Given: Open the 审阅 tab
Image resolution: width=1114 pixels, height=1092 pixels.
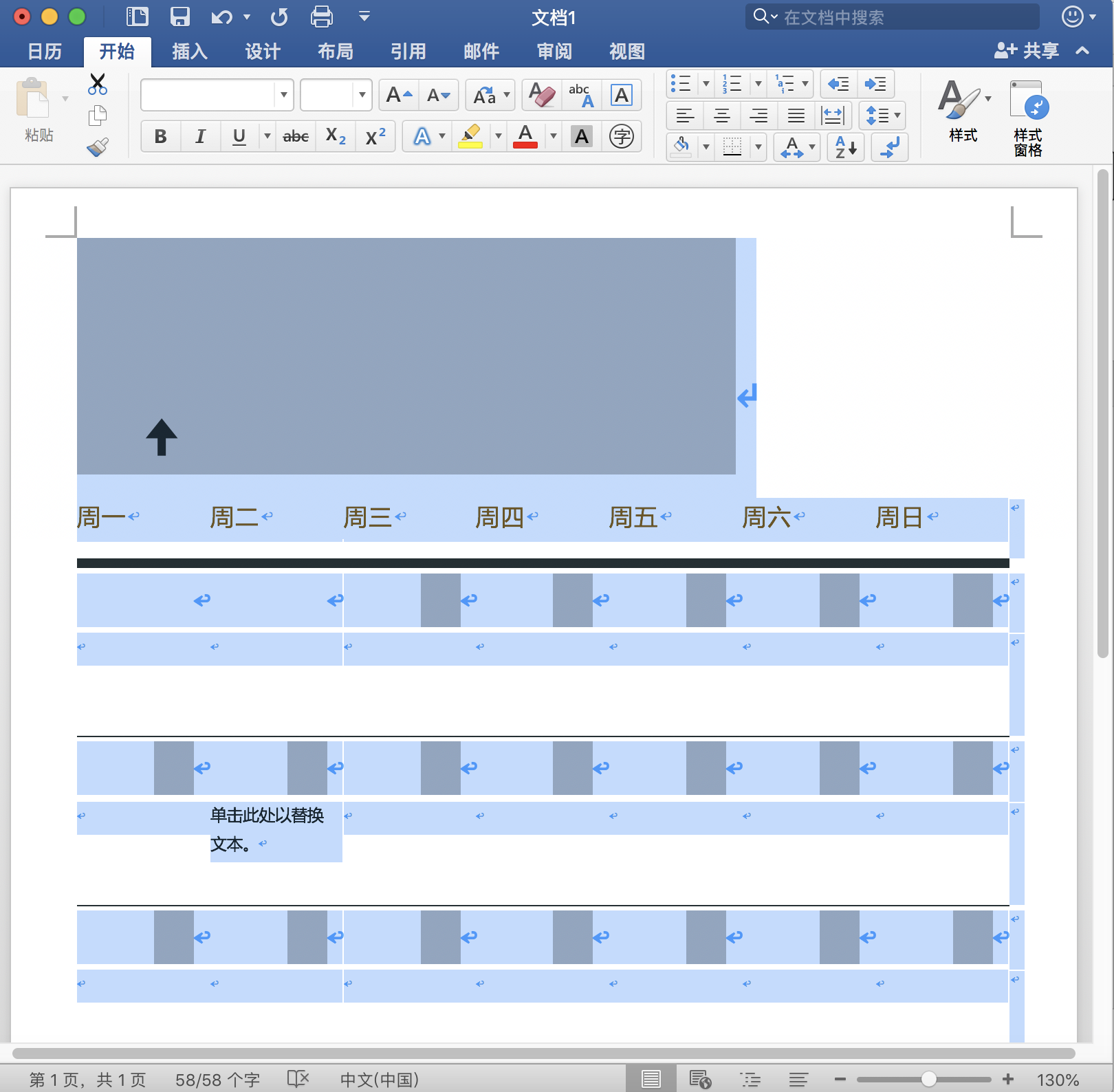Looking at the screenshot, I should click(x=554, y=52).
